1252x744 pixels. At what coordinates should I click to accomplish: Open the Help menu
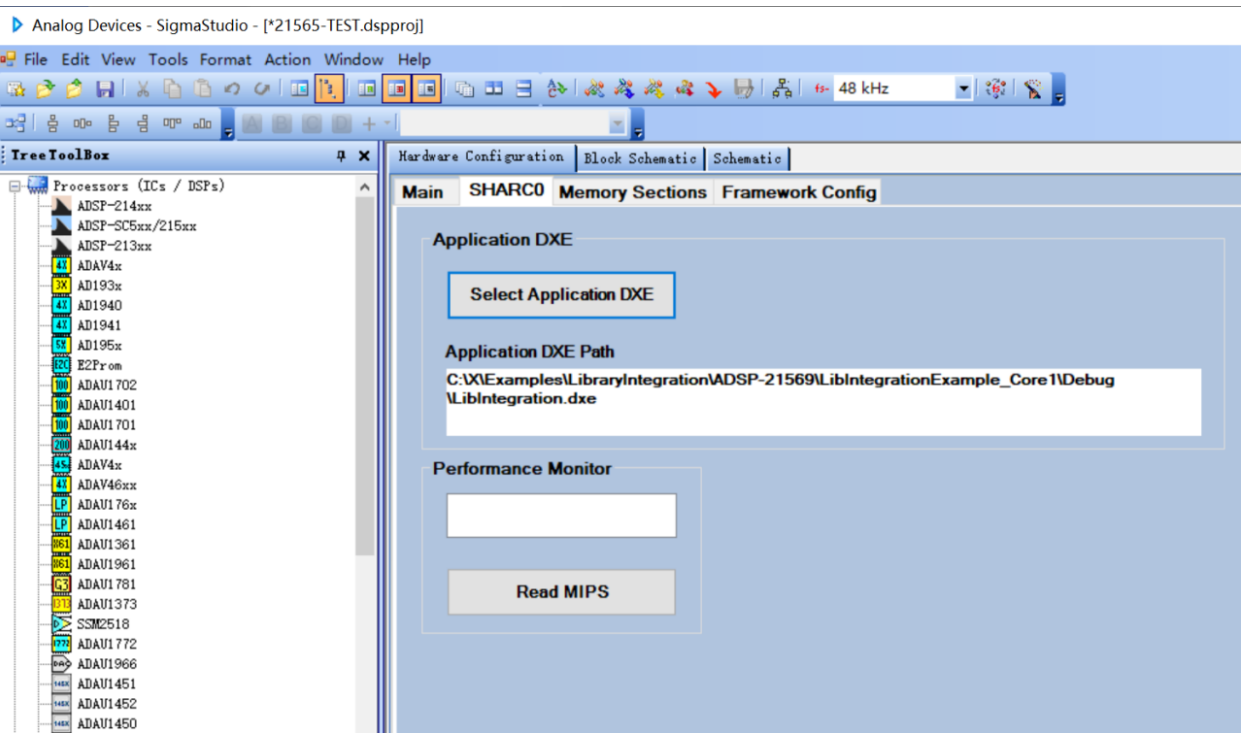coord(414,60)
